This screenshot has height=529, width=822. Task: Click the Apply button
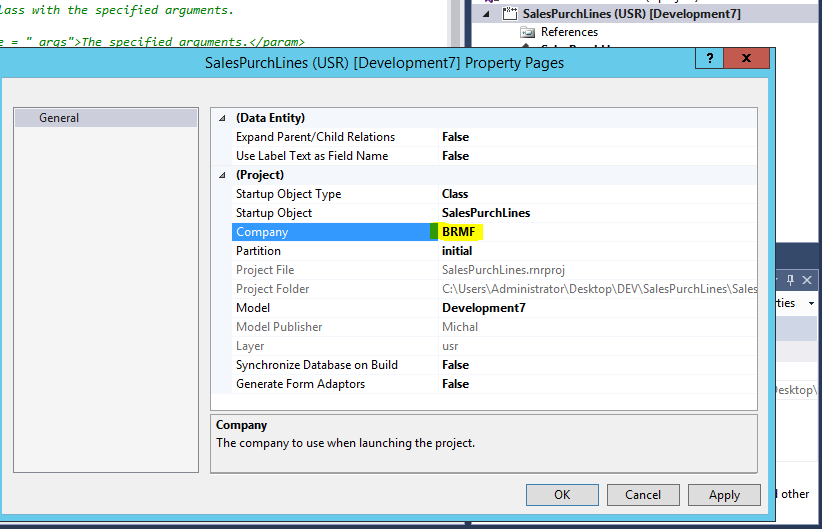(x=724, y=495)
